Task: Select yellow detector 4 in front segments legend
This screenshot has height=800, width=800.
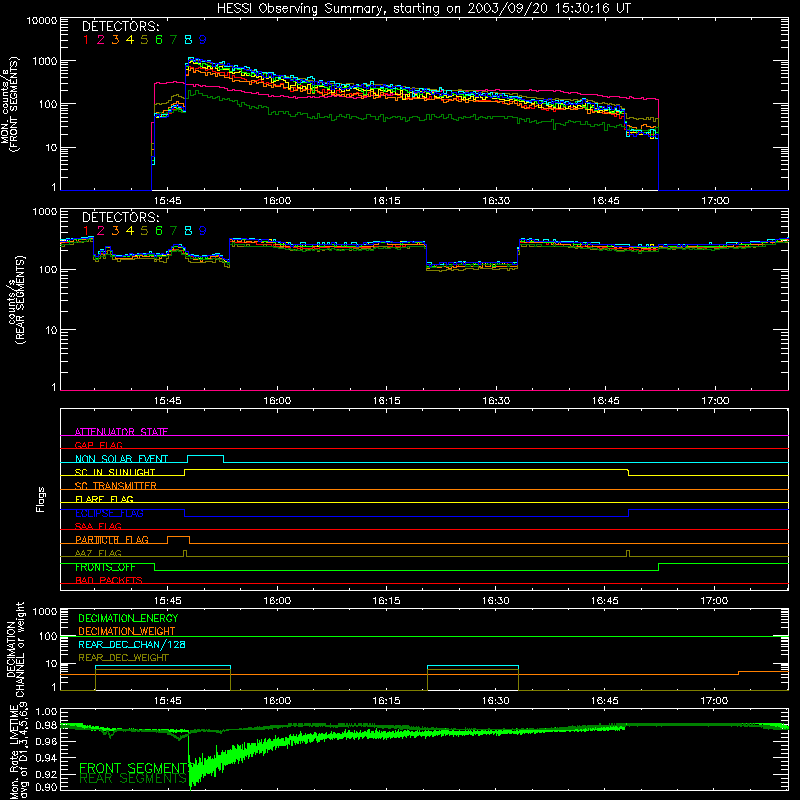Action: click(x=130, y=40)
